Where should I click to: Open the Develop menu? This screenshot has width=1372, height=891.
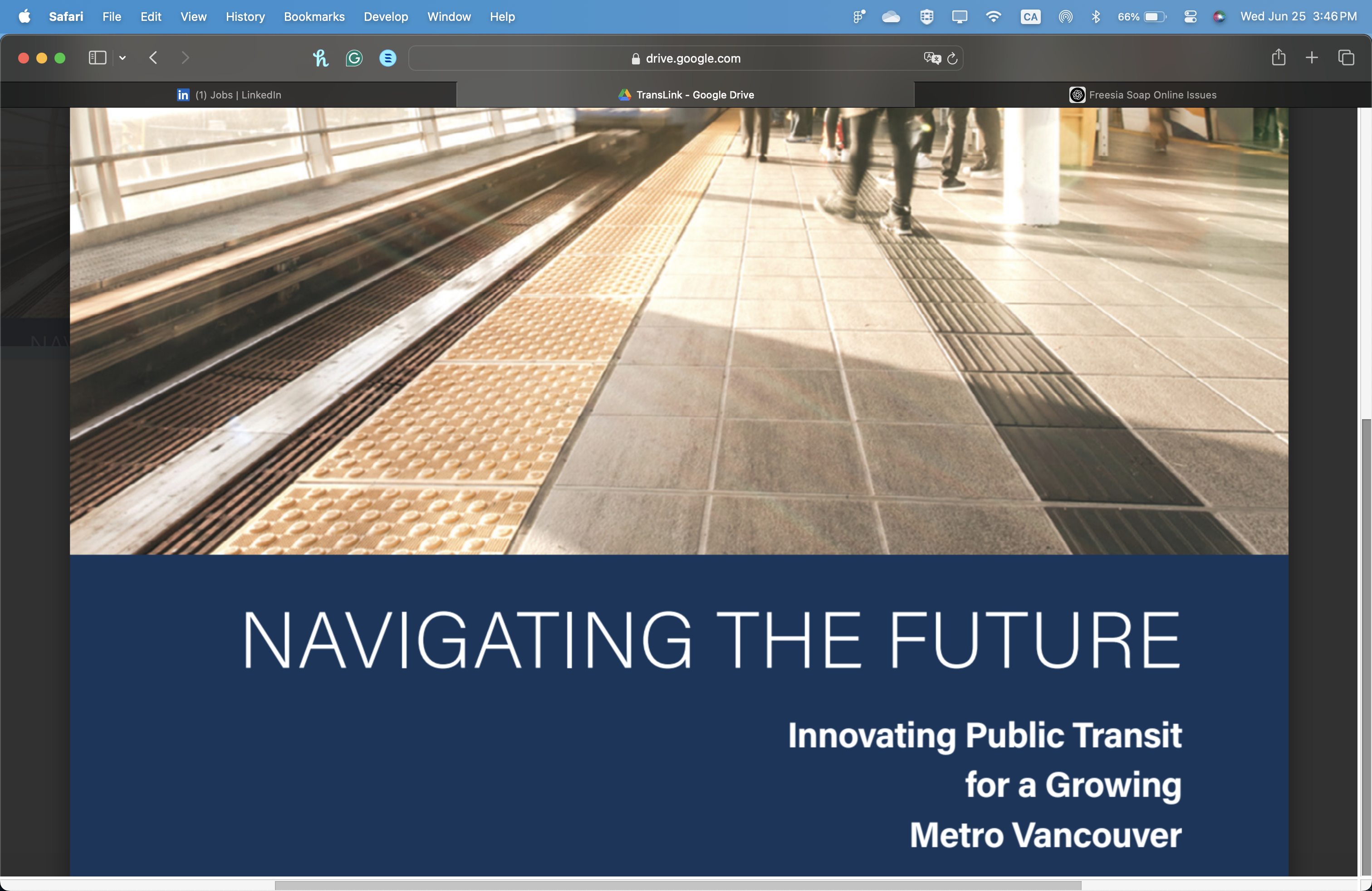[x=386, y=17]
